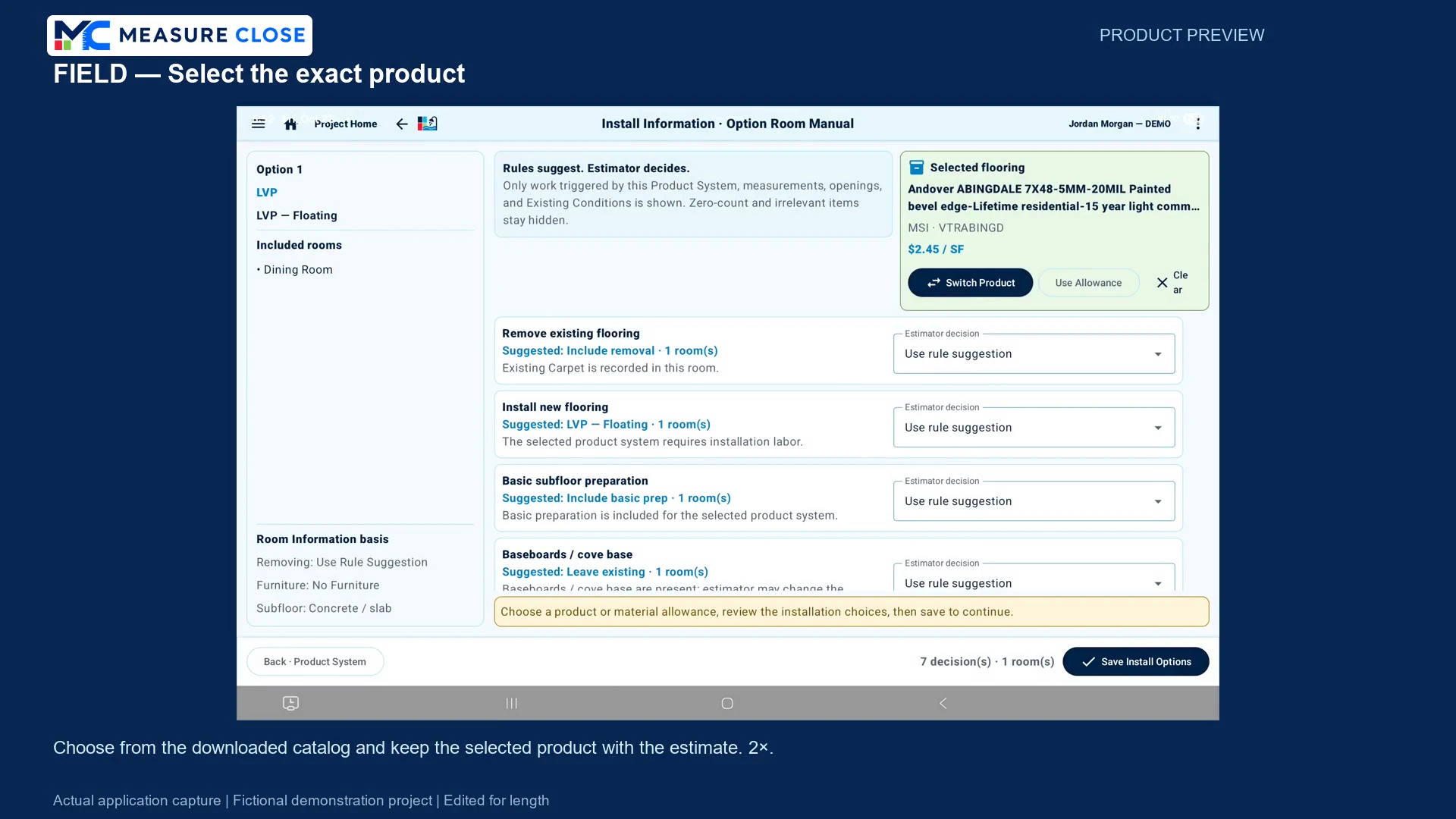This screenshot has width=1456, height=819.
Task: Click the Selected flooring box icon
Action: point(916,168)
